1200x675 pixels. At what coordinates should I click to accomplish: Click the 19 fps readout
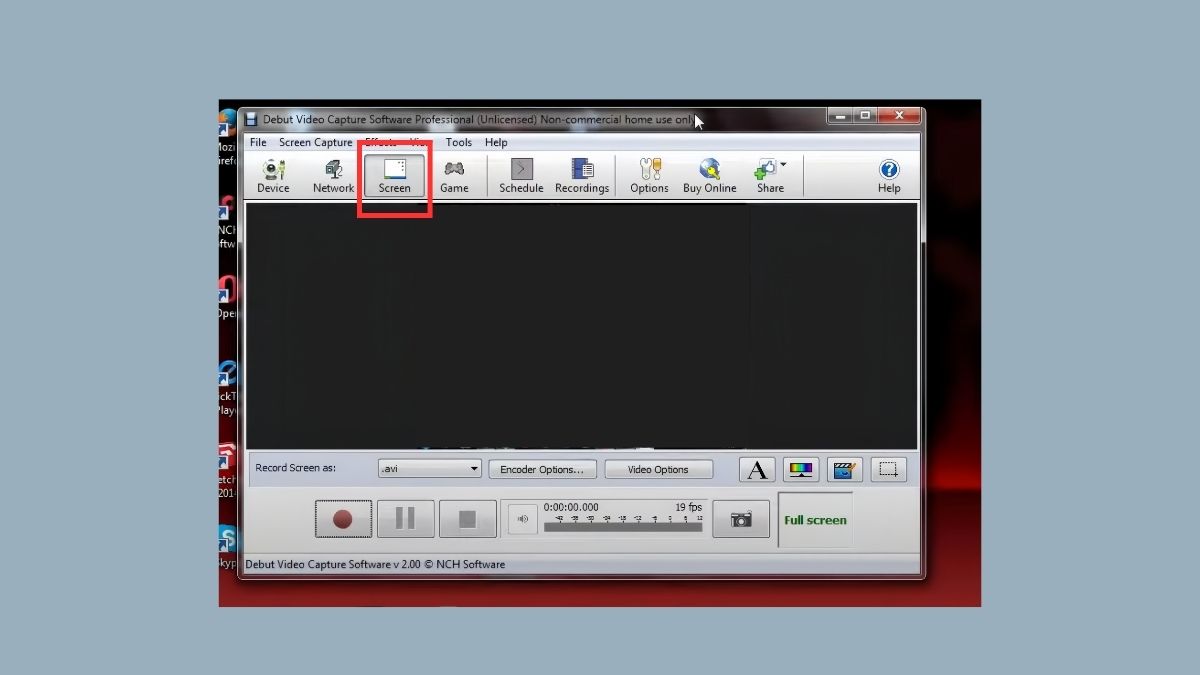[x=688, y=507]
